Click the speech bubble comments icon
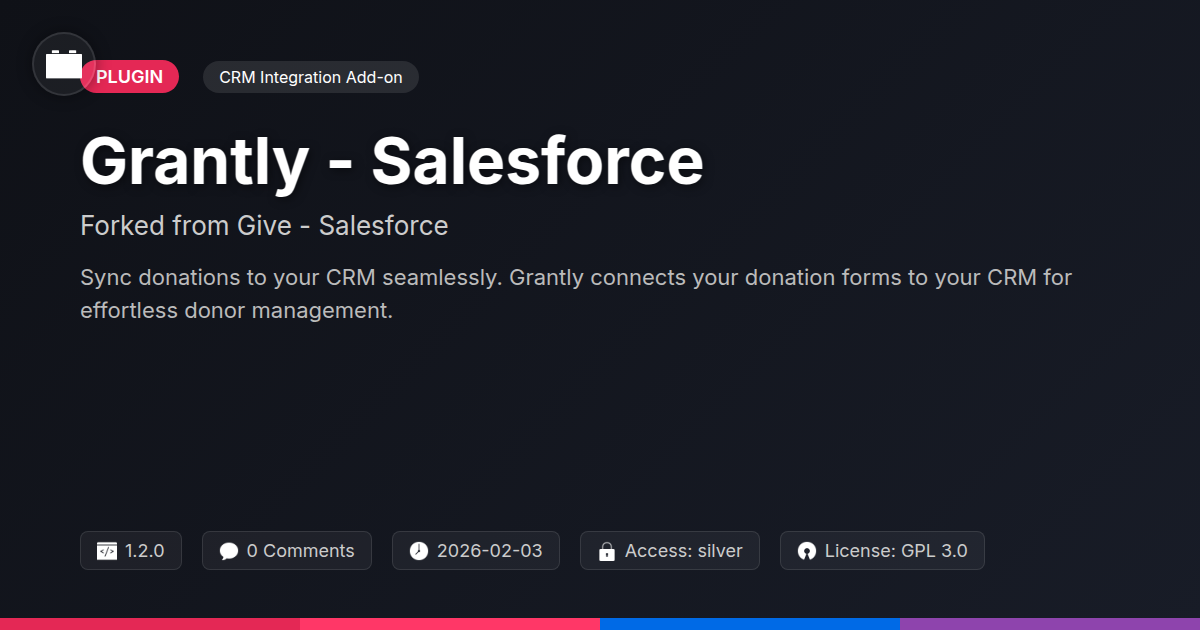The height and width of the screenshot is (630, 1200). [229, 551]
